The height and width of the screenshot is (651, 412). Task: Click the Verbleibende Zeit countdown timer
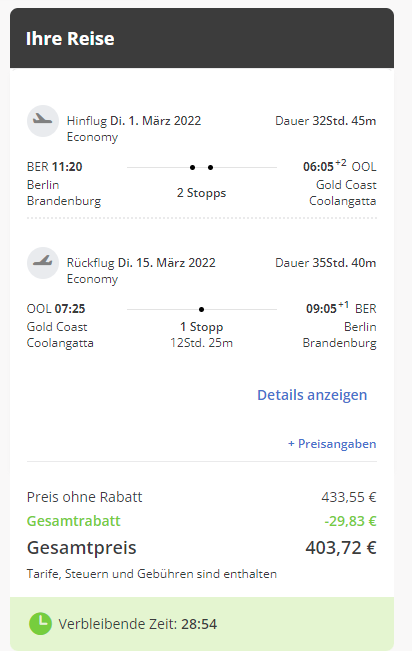(137, 624)
